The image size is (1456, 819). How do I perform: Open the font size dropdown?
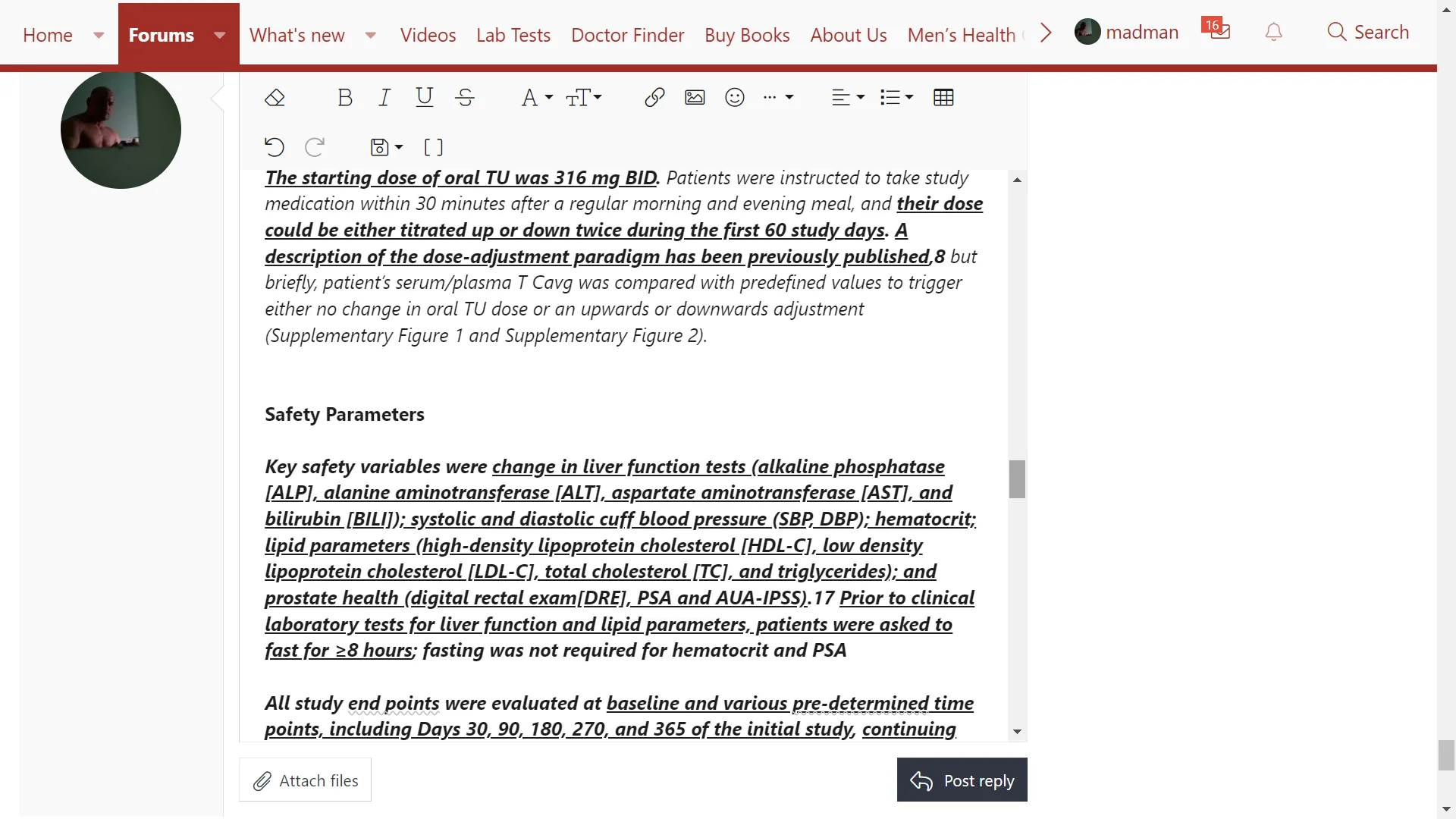click(x=584, y=98)
